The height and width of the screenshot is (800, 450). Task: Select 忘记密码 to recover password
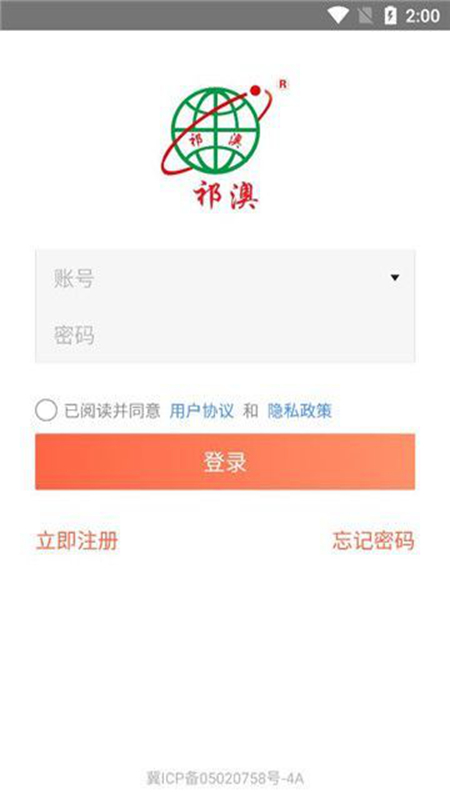coord(373,540)
